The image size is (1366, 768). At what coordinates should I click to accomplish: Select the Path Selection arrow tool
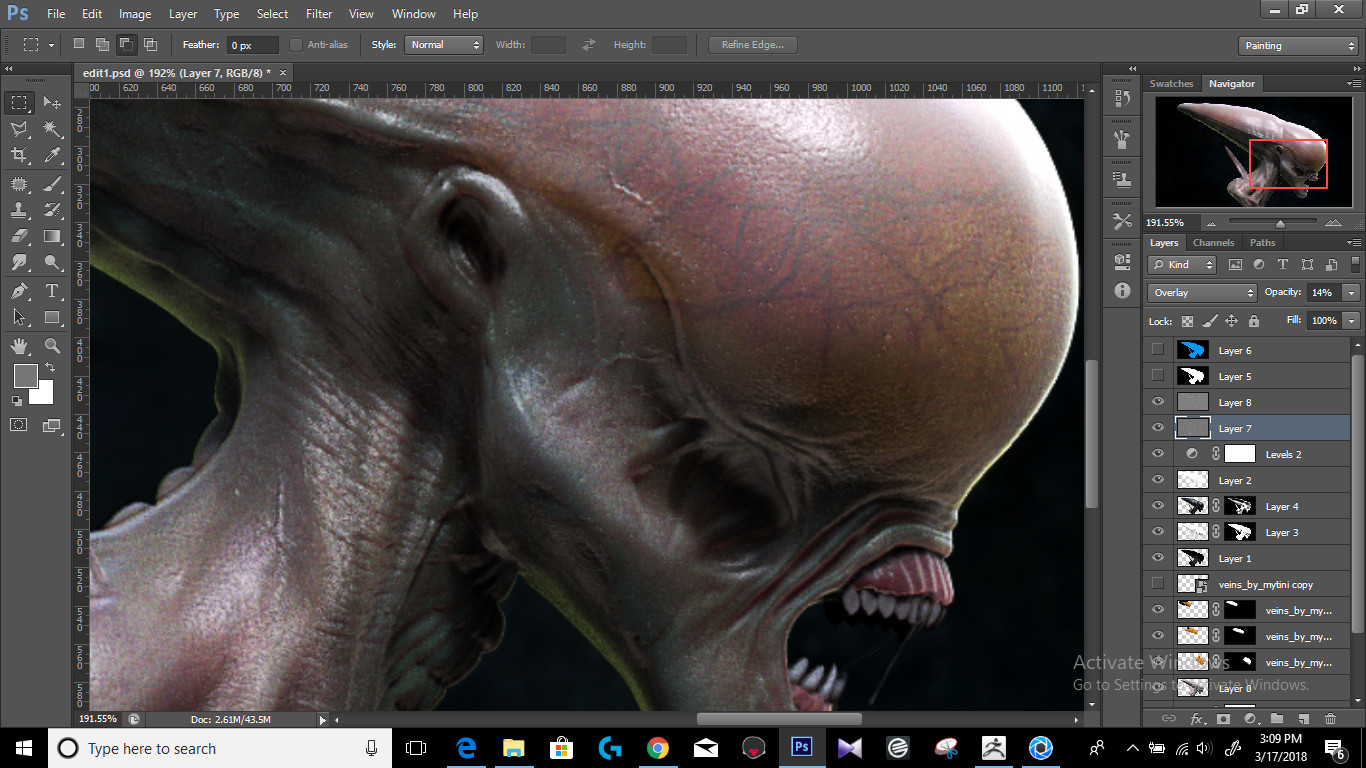click(x=19, y=318)
